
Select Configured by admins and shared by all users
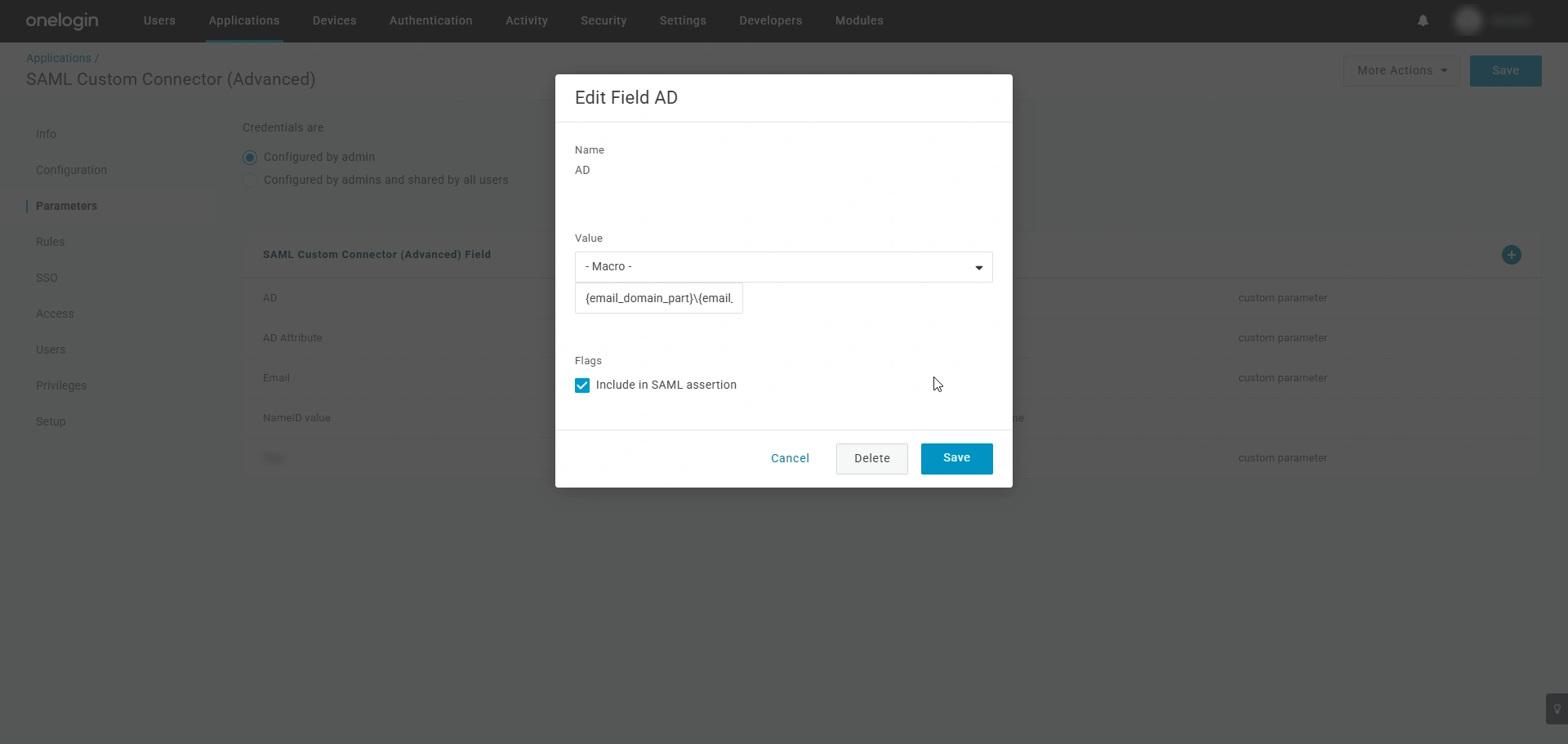(249, 180)
